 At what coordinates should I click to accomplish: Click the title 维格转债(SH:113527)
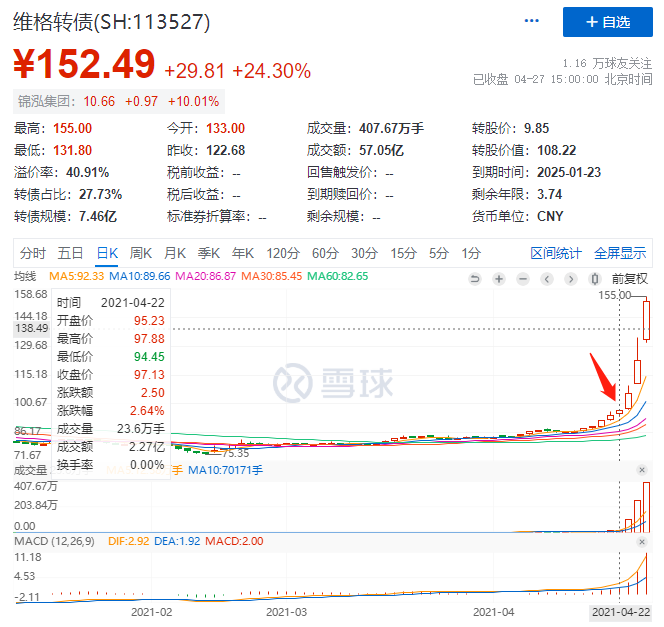111,22
